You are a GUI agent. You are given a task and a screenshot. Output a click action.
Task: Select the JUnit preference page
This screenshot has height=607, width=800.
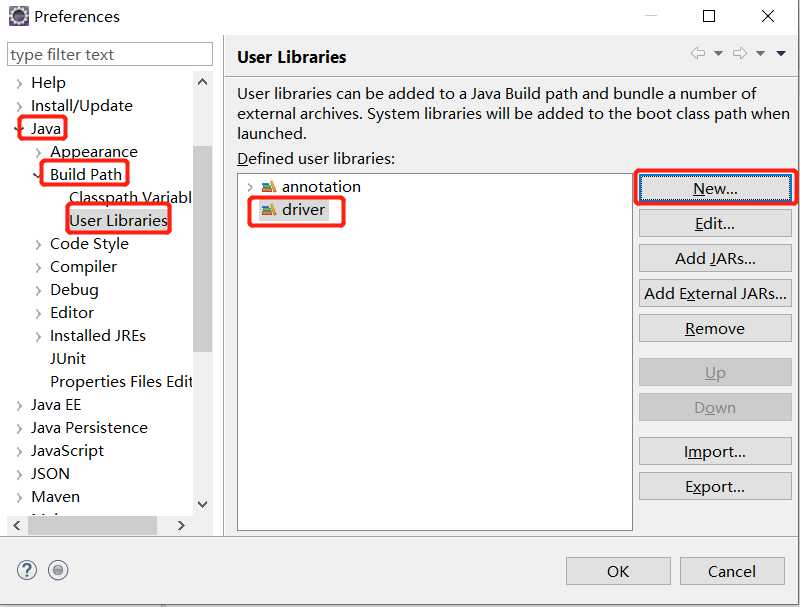tap(68, 359)
